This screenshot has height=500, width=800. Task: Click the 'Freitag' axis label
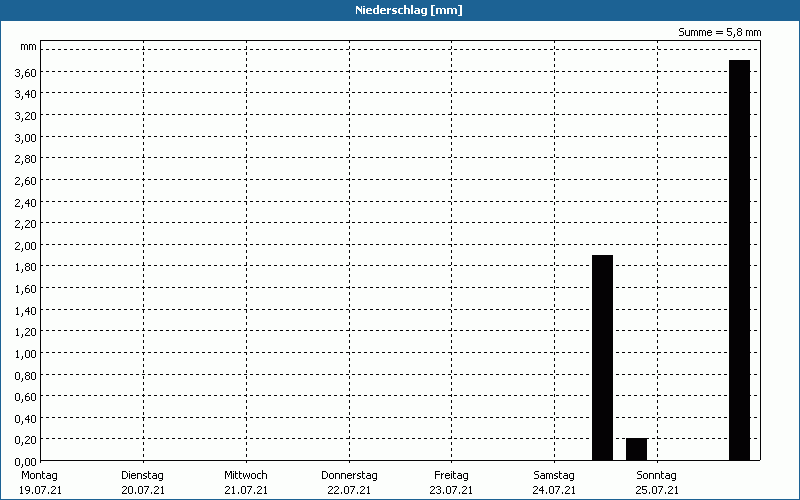pyautogui.click(x=451, y=475)
